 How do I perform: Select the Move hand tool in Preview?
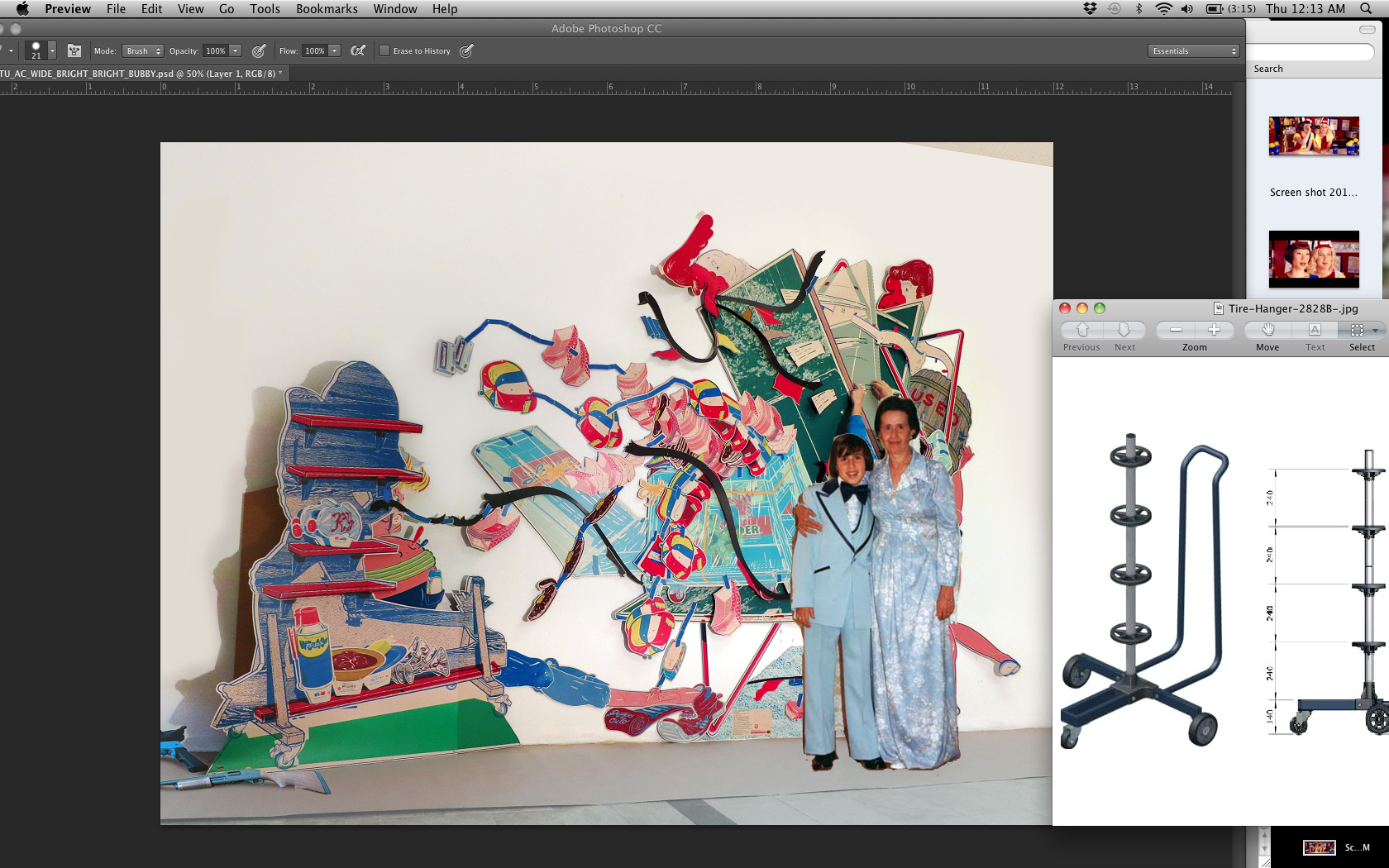[x=1267, y=330]
